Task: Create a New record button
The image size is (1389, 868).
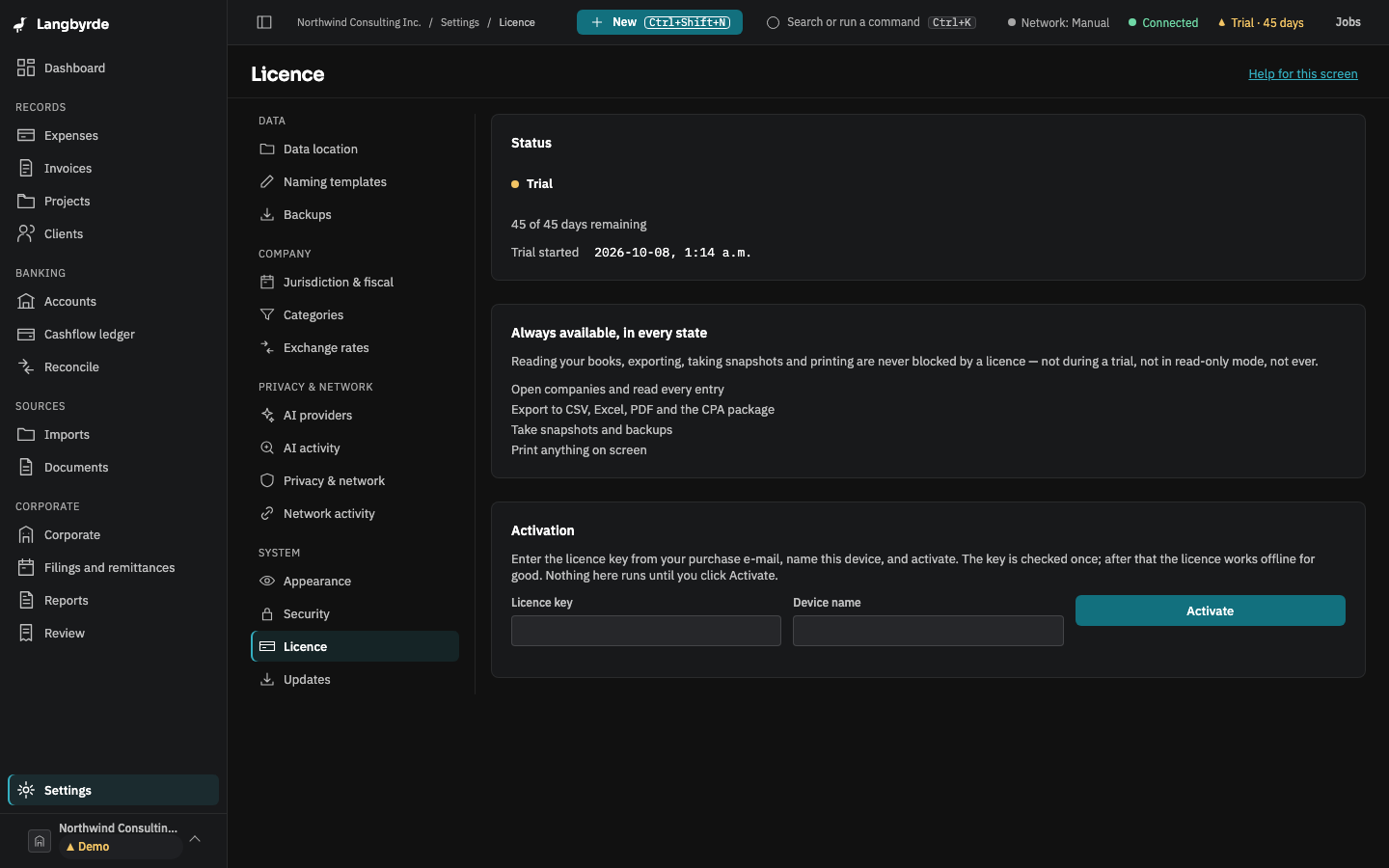Action: 660,22
